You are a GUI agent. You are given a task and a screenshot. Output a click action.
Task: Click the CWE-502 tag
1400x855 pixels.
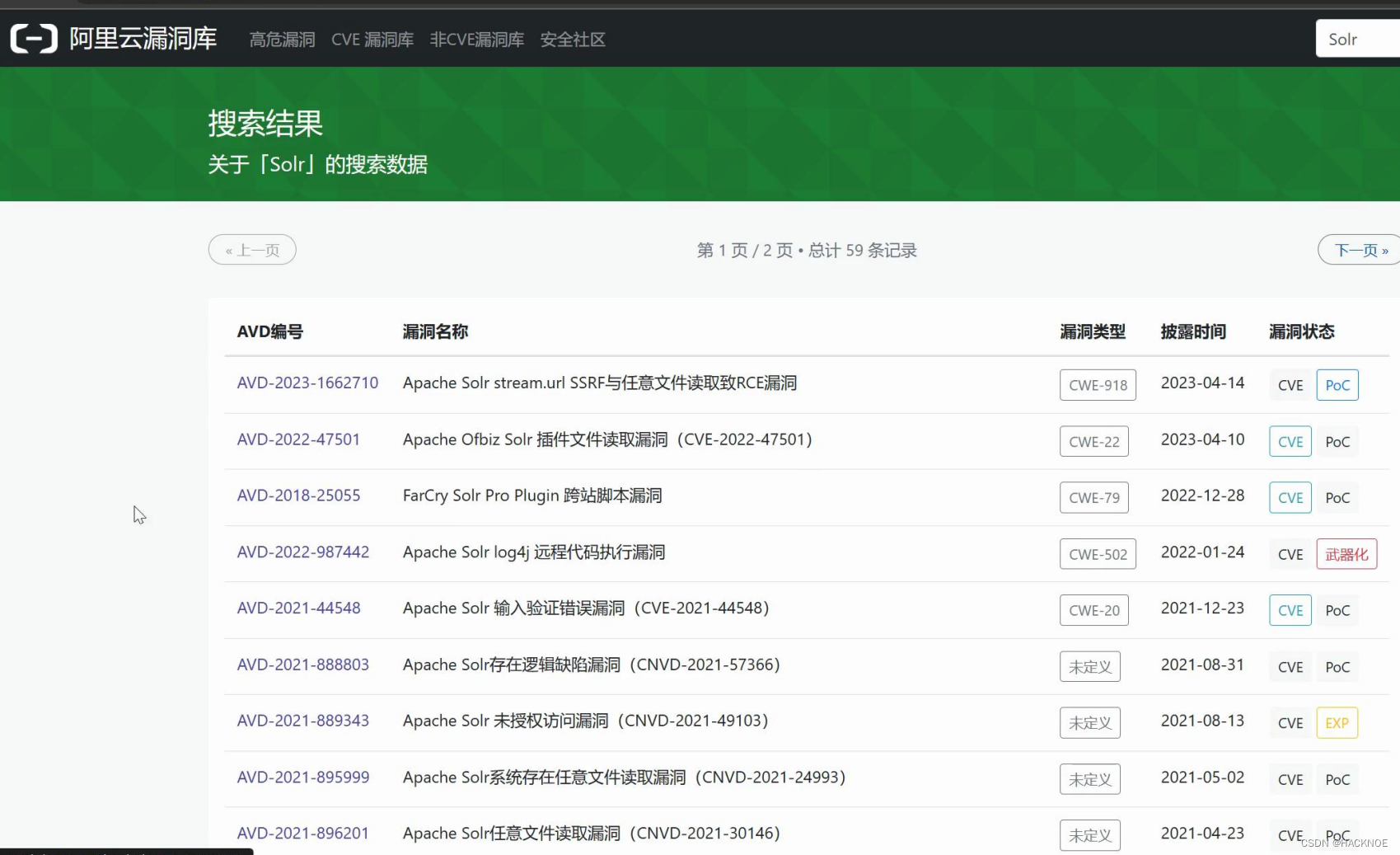tap(1097, 553)
